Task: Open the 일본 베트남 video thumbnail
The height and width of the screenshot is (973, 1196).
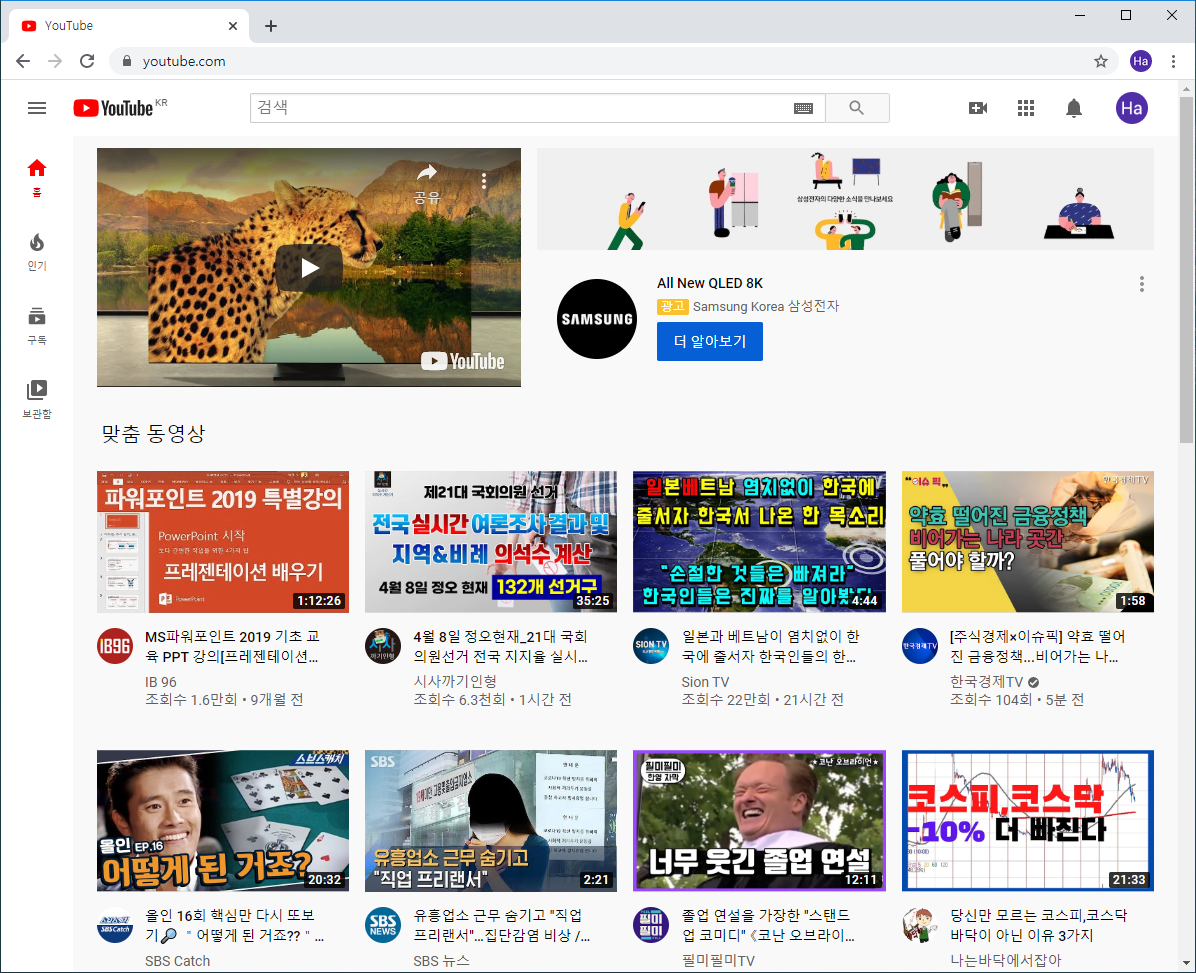Action: [760, 542]
